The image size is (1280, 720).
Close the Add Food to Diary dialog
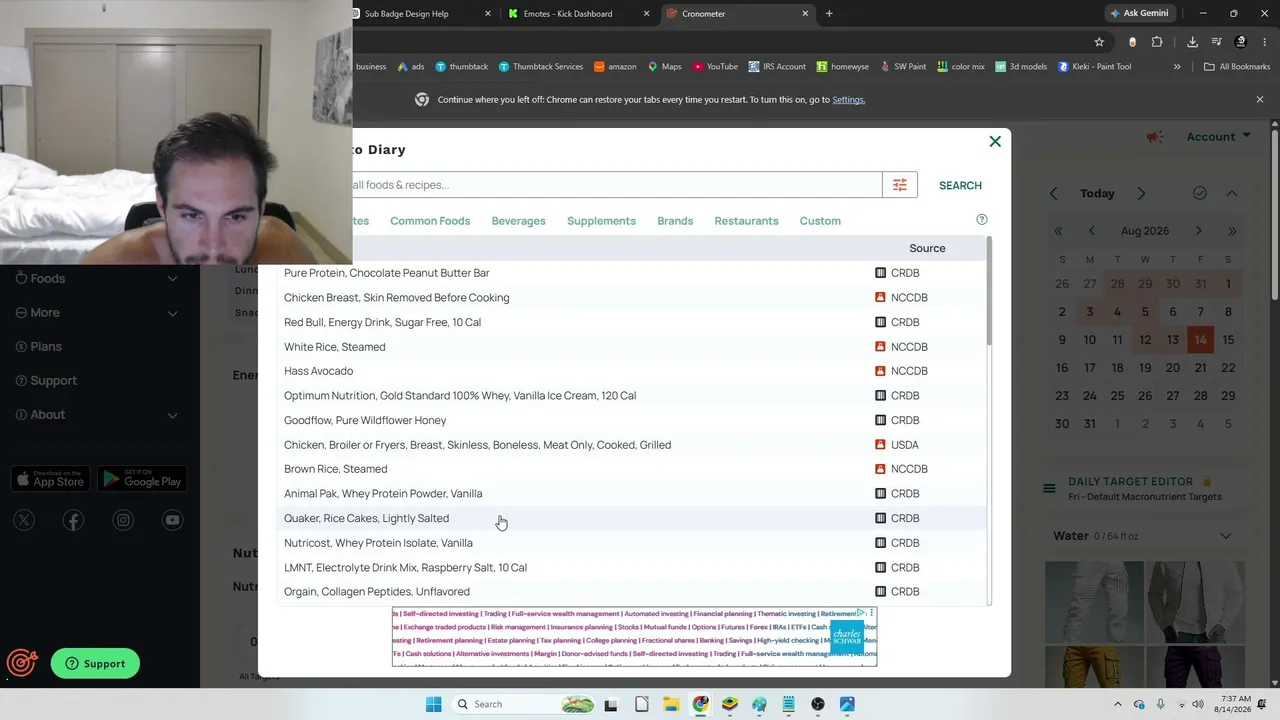(995, 142)
